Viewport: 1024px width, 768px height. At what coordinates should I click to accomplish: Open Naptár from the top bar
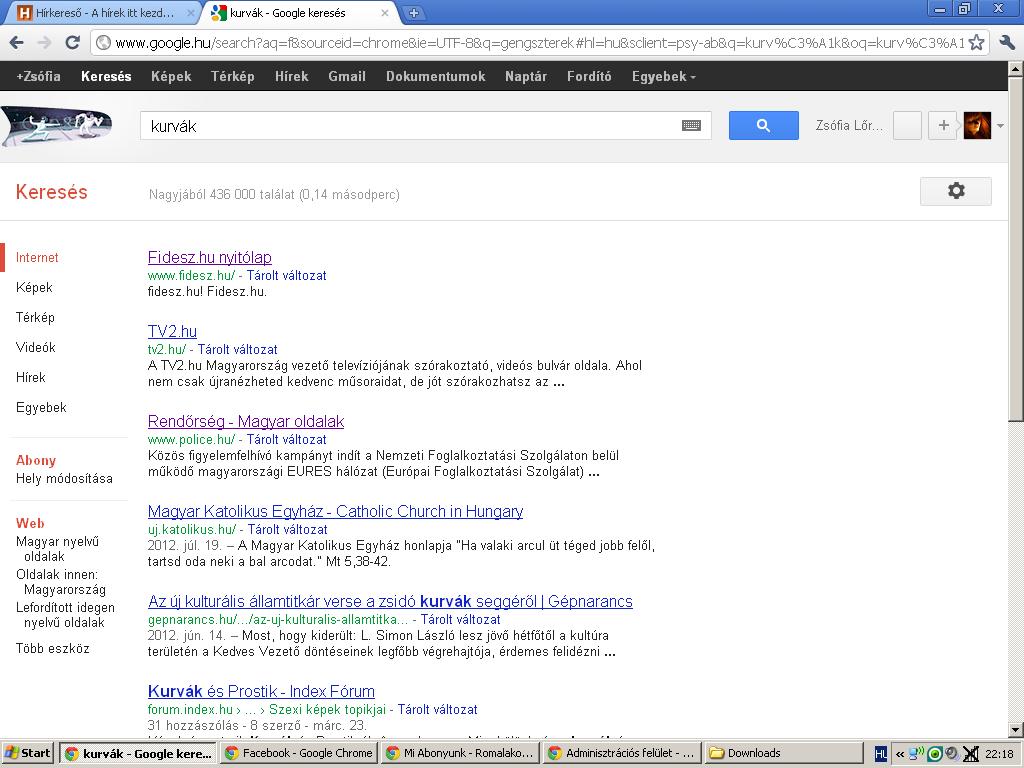(x=526, y=76)
